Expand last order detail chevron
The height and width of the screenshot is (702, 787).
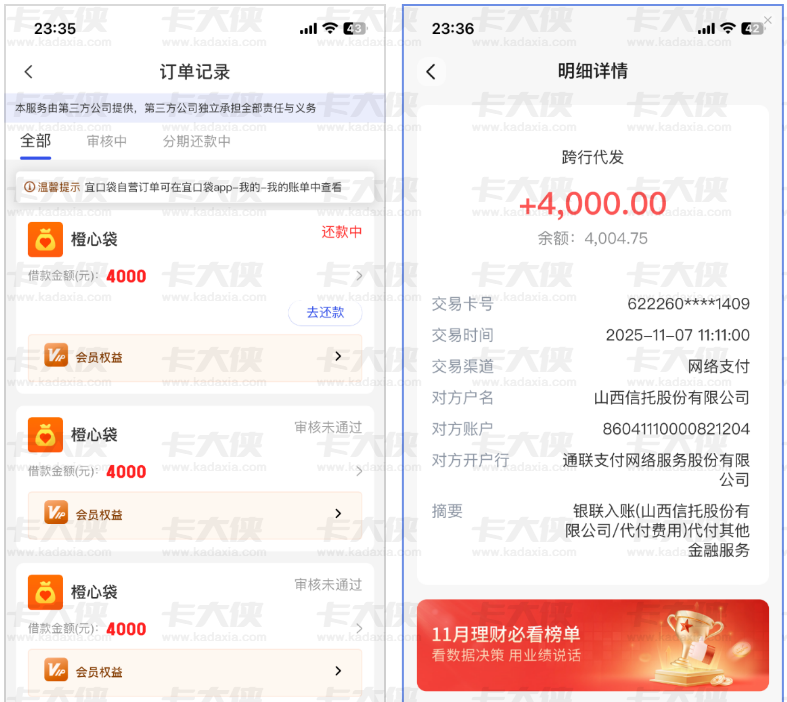pyautogui.click(x=359, y=628)
